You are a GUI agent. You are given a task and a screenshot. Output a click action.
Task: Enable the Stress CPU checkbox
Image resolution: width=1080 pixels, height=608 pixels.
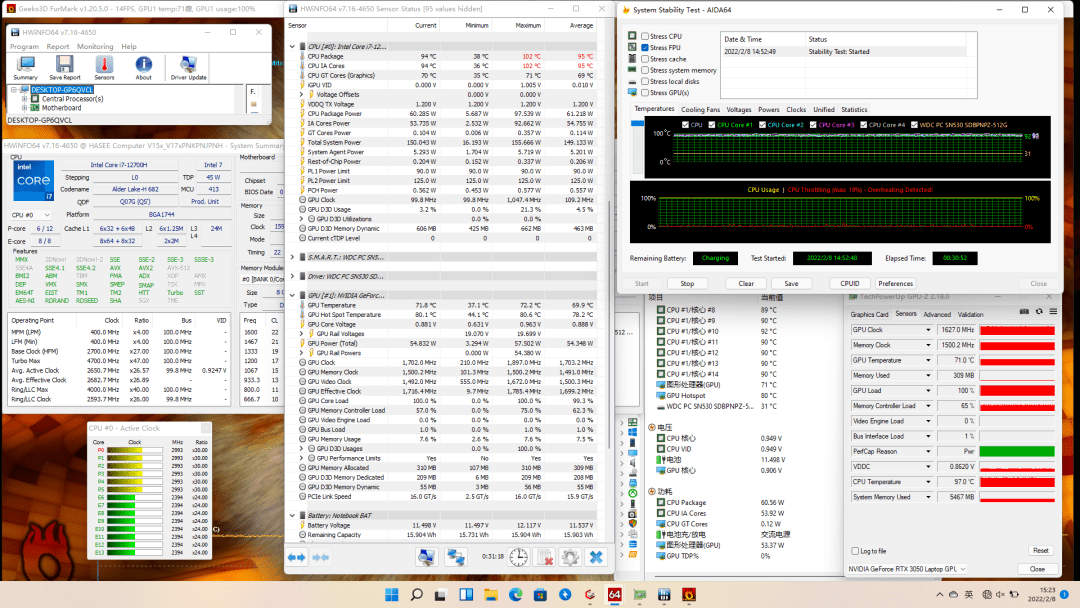pyautogui.click(x=645, y=36)
